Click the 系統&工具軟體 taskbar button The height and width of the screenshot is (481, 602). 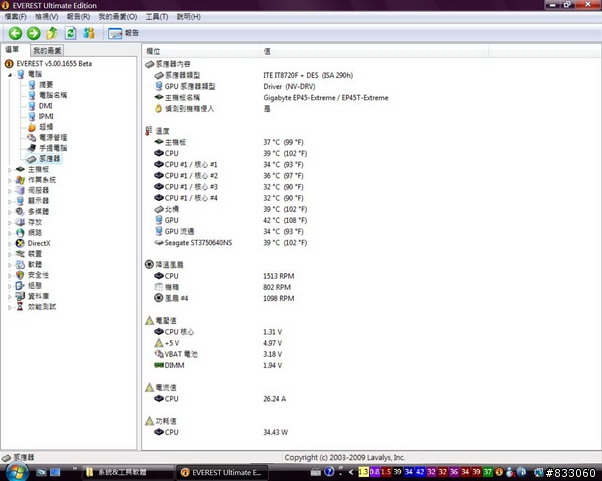127,473
